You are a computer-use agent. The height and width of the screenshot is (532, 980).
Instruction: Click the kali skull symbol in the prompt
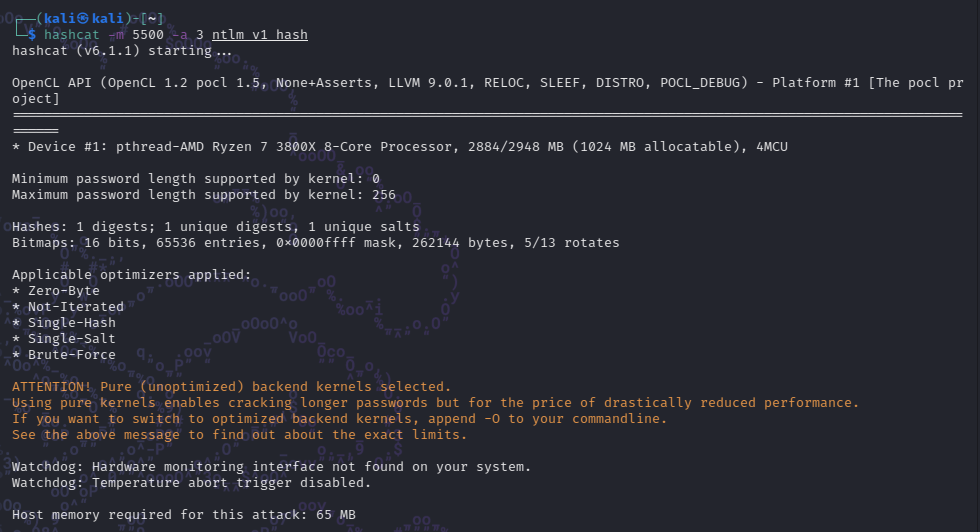(x=82, y=19)
